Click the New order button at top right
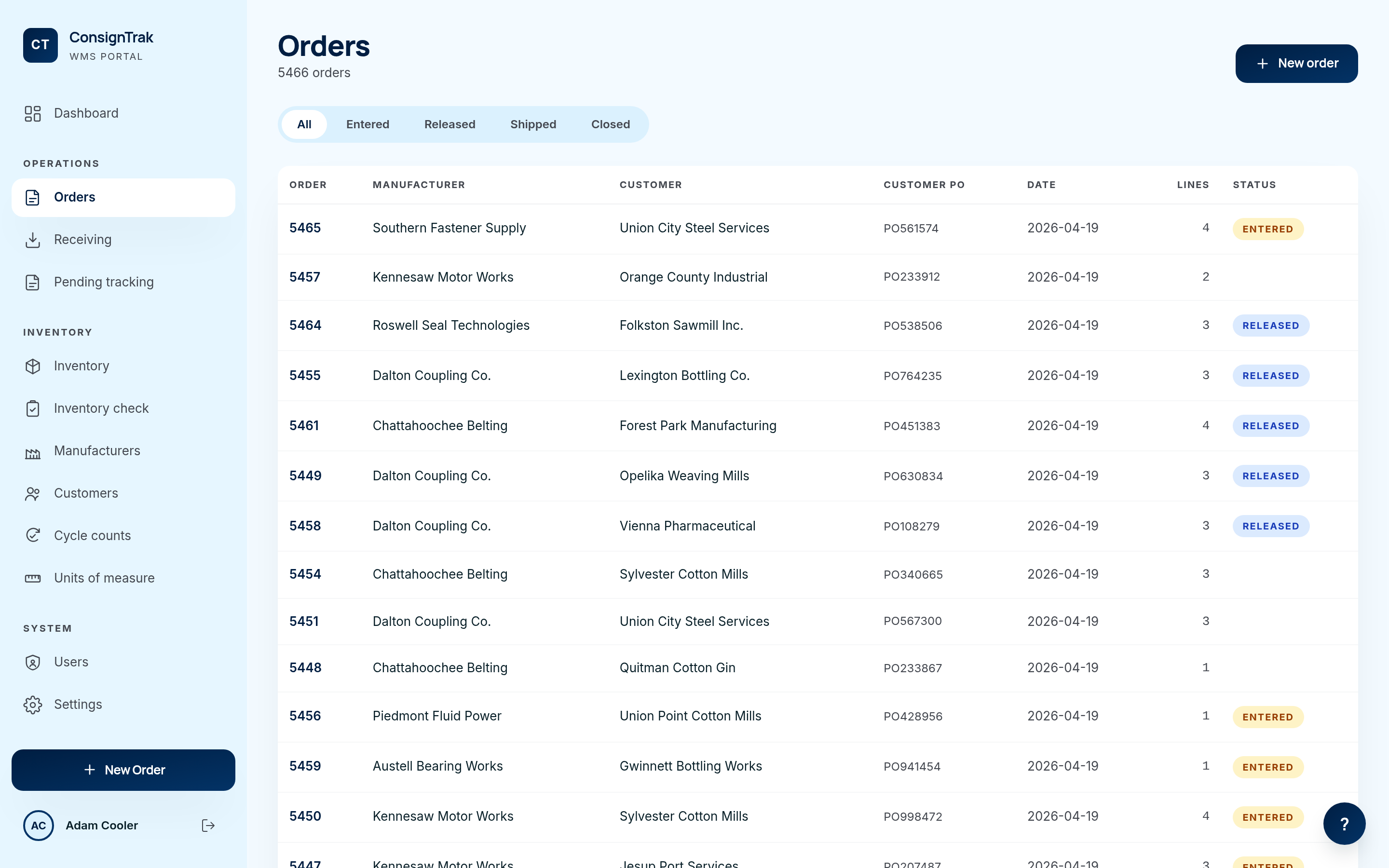Screen dimensions: 1389x868 [x=1296, y=63]
